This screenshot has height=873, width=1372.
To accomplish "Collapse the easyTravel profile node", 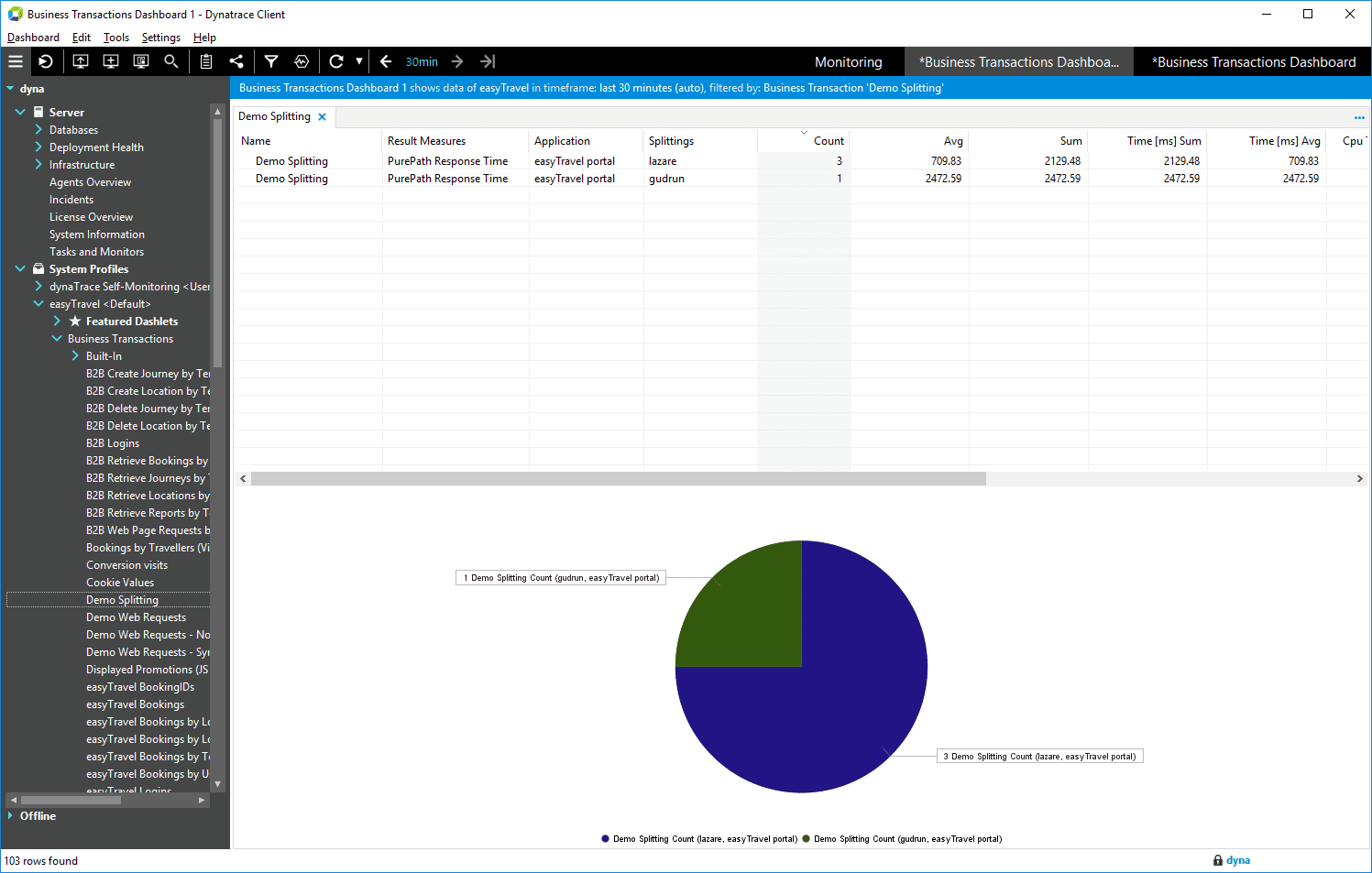I will click(x=38, y=303).
